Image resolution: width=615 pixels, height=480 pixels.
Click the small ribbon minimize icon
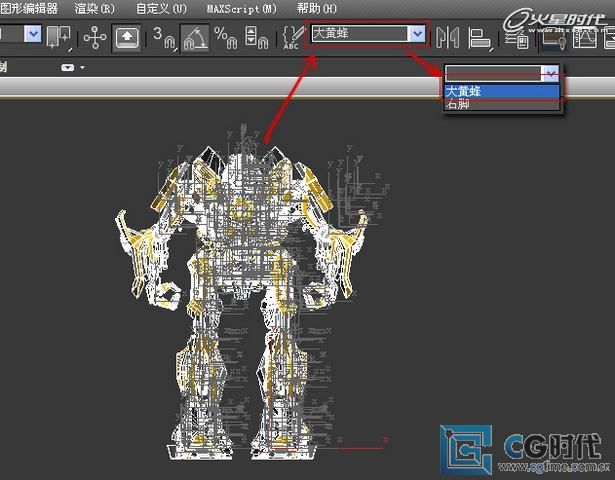(x=67, y=68)
